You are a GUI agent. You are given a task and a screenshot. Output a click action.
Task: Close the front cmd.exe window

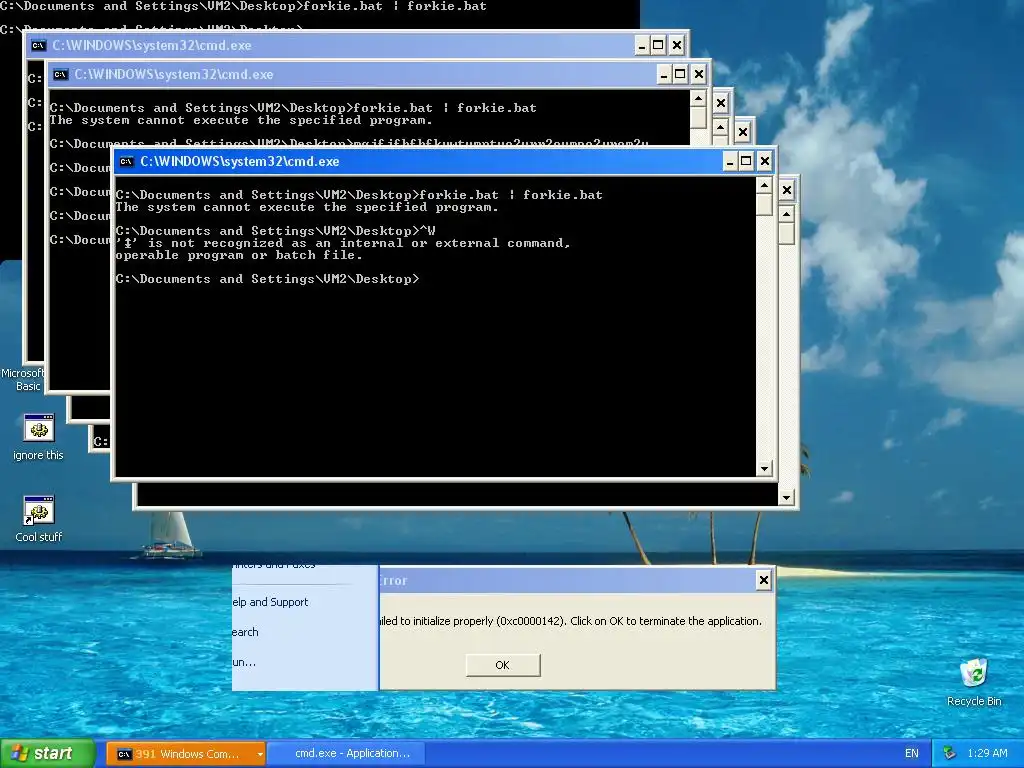(x=765, y=161)
